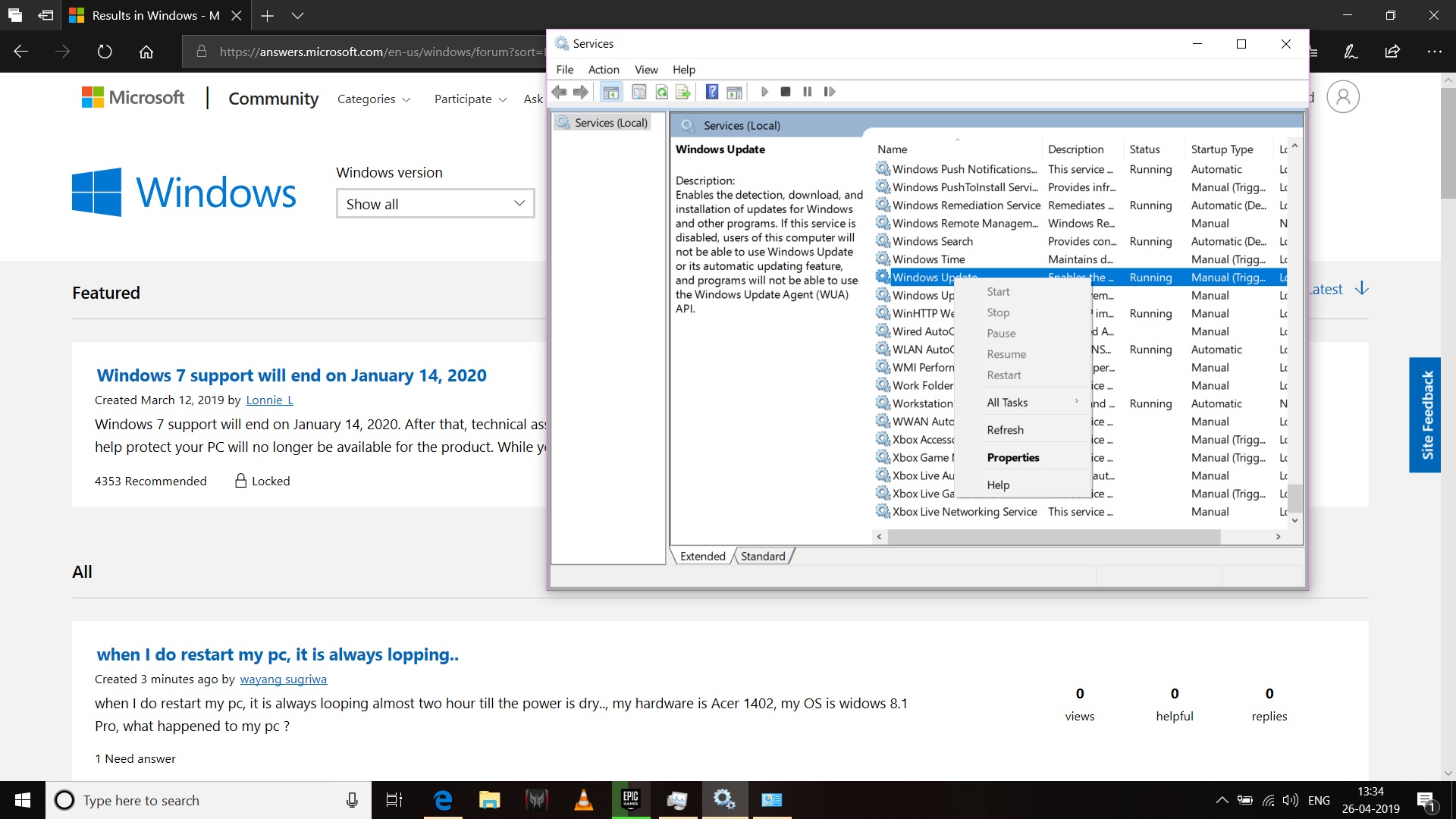
Task: Click Windows Start button
Action: pyautogui.click(x=23, y=800)
